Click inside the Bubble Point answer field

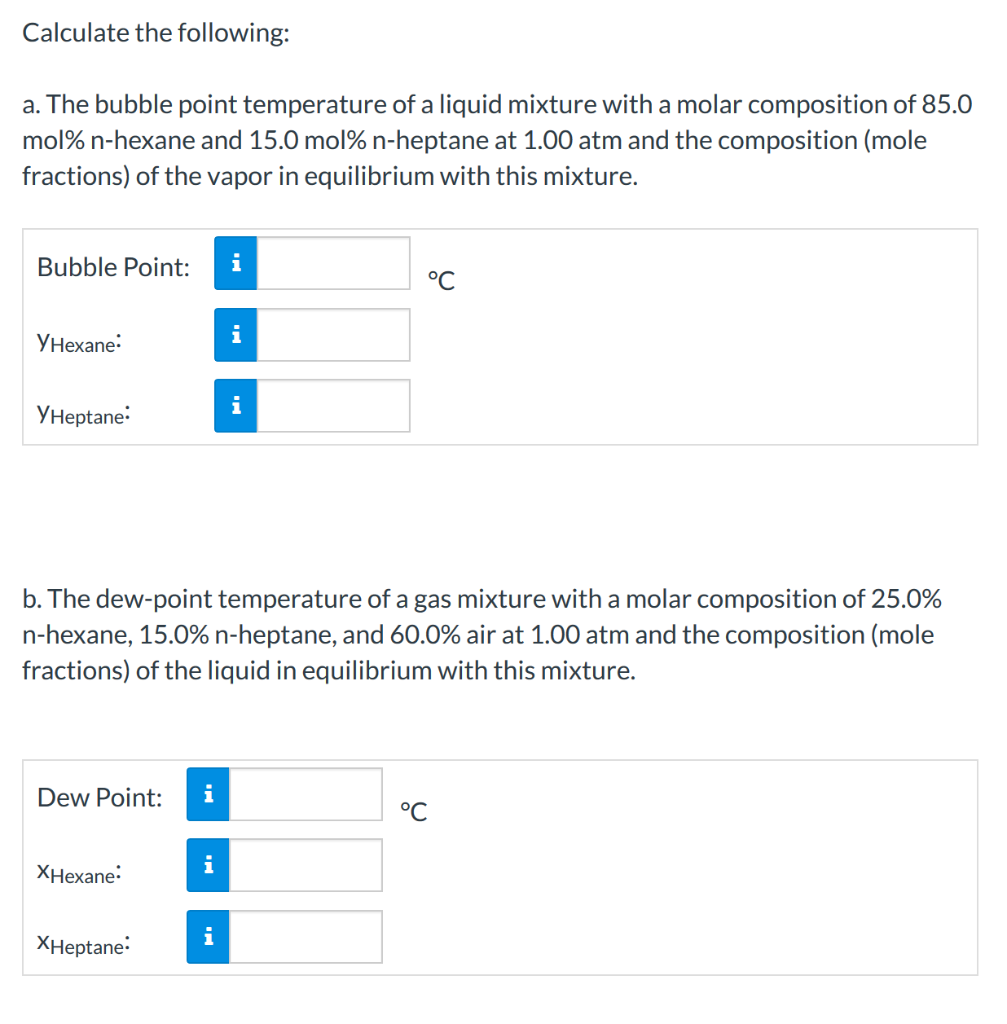coord(335,263)
